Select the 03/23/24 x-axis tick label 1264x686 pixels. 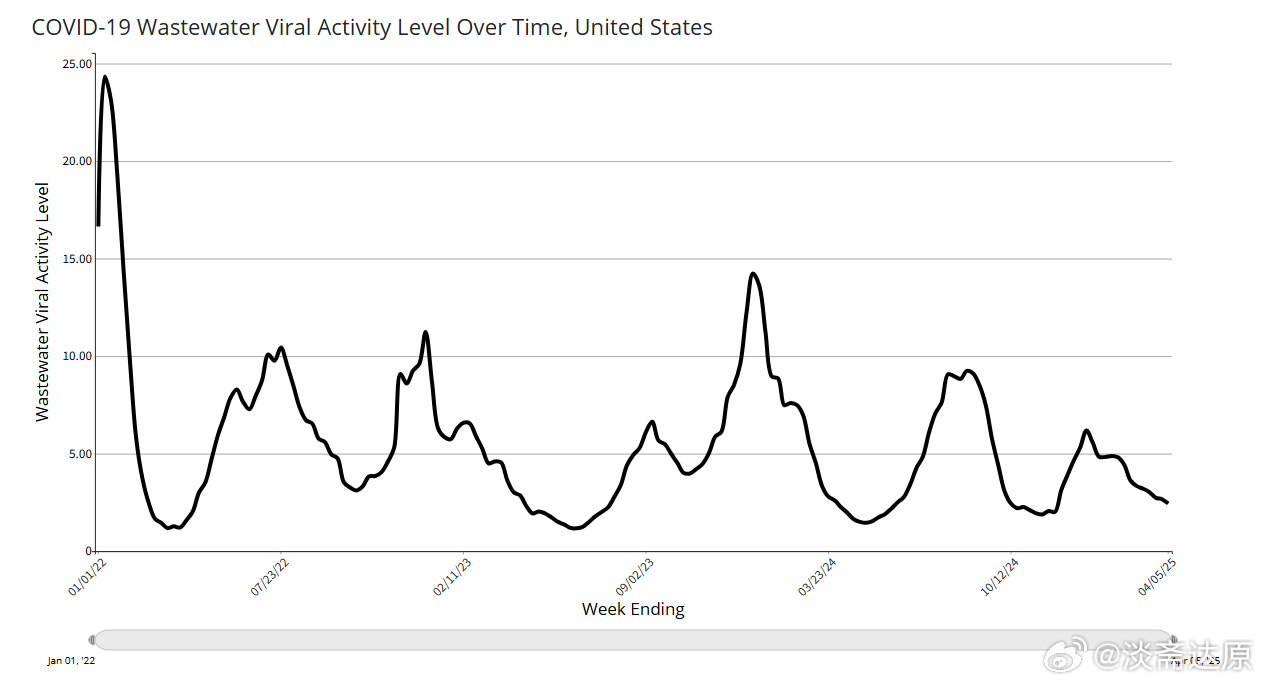(x=817, y=578)
